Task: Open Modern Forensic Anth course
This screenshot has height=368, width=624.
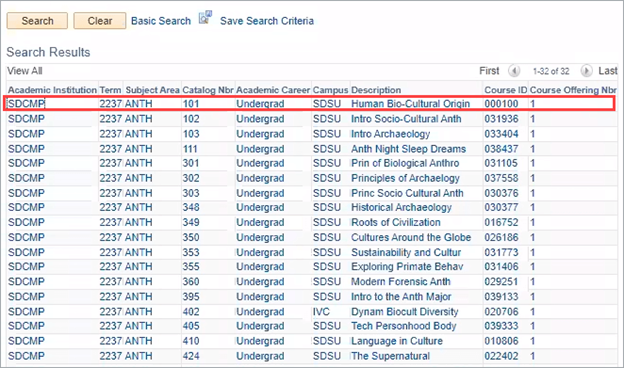Action: pos(401,282)
